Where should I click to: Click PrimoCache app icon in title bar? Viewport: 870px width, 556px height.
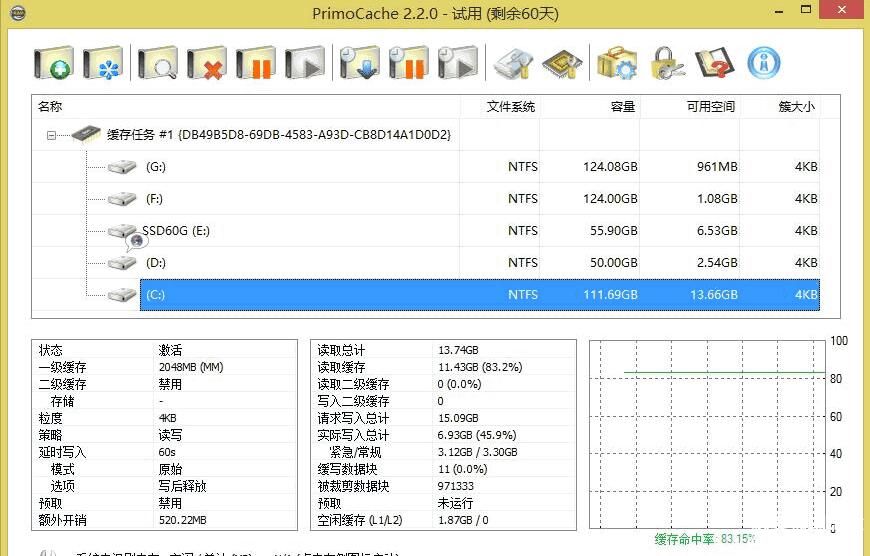[18, 13]
